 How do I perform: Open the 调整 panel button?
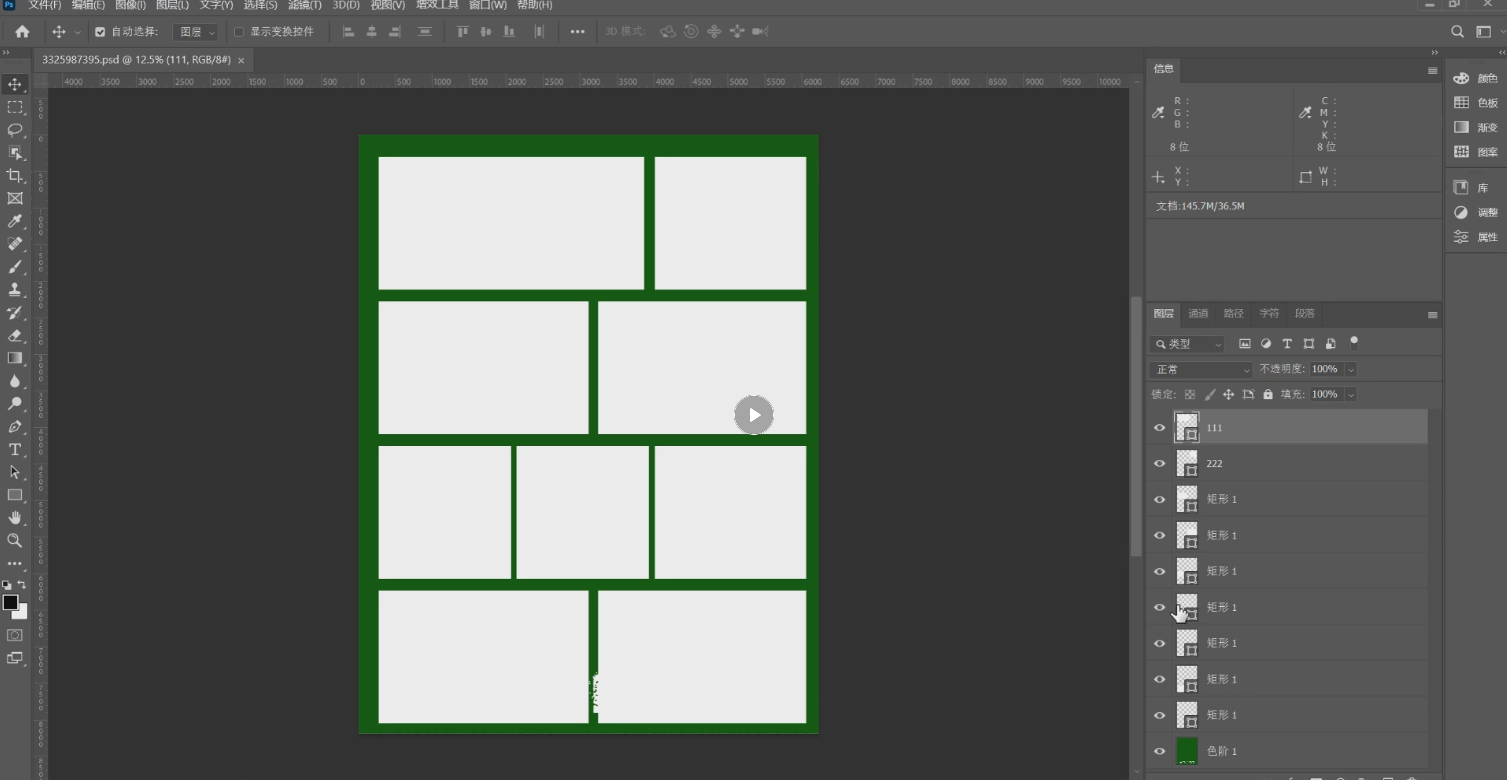point(1476,212)
